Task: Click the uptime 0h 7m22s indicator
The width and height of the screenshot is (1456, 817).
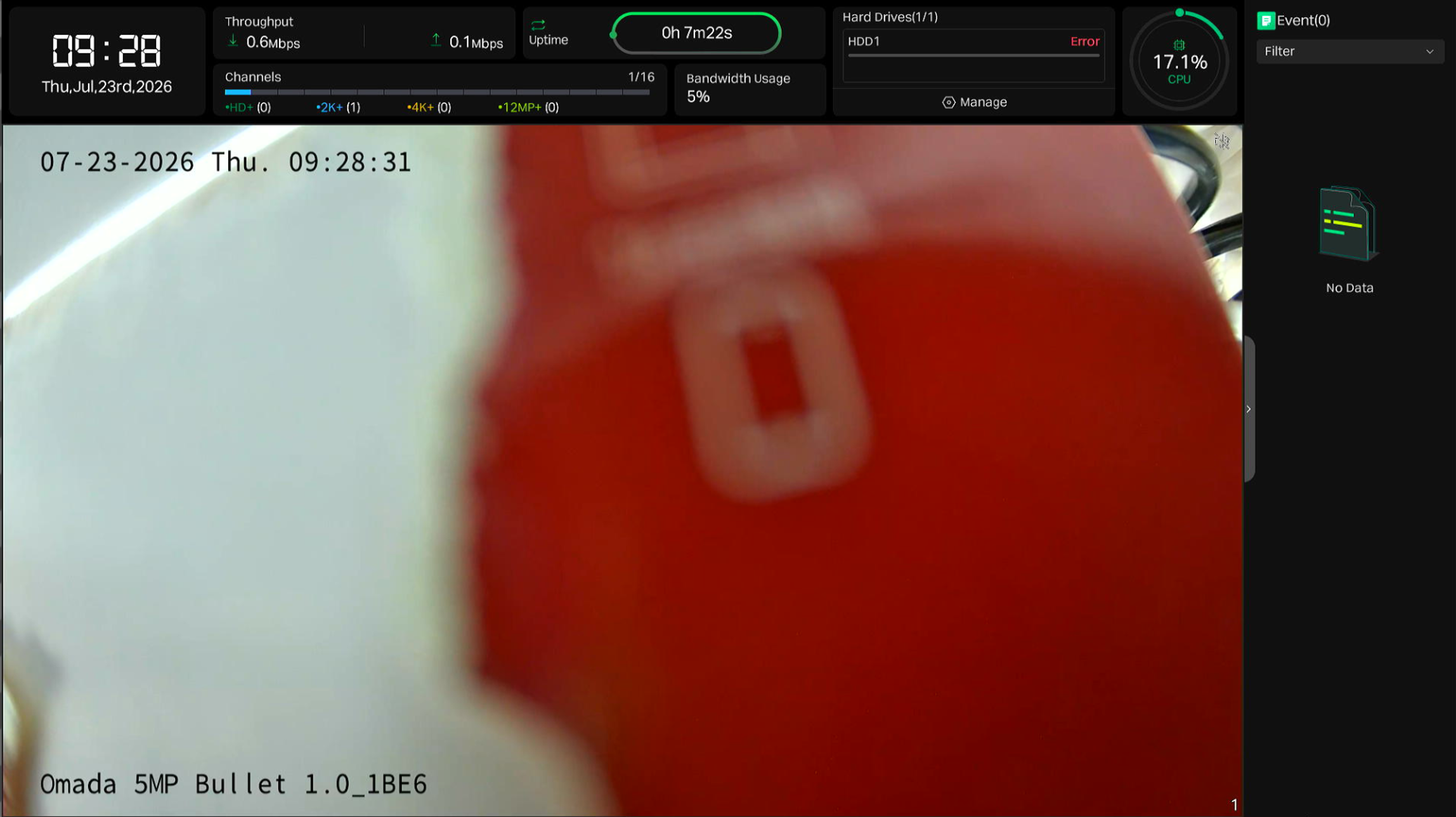Action: tap(696, 33)
